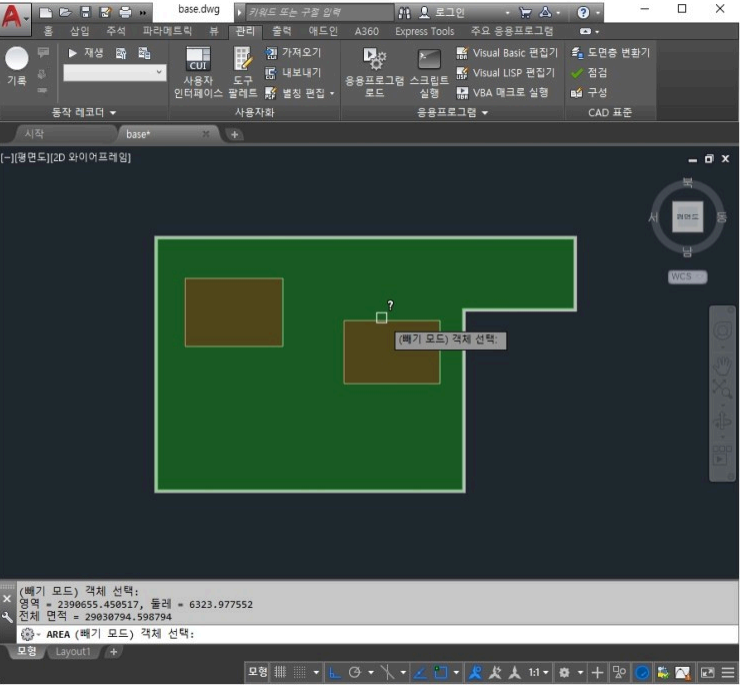Close the base* drawing tab
Viewport: 741px width, 685px height.
pos(206,134)
